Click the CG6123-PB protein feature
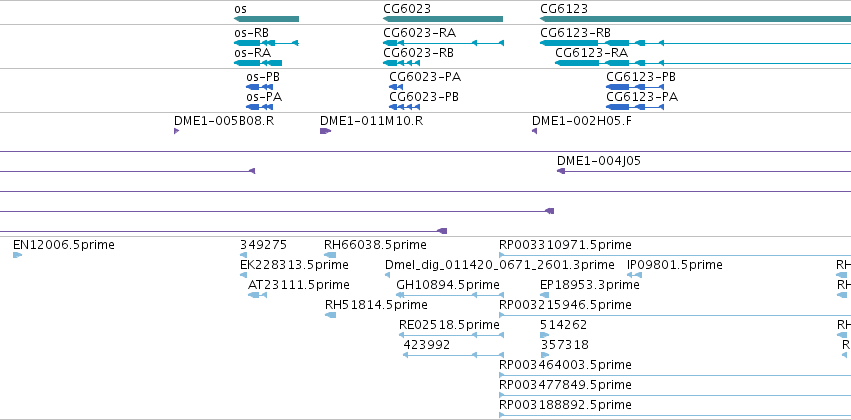Image resolution: width=851 pixels, height=420 pixels. pyautogui.click(x=635, y=87)
